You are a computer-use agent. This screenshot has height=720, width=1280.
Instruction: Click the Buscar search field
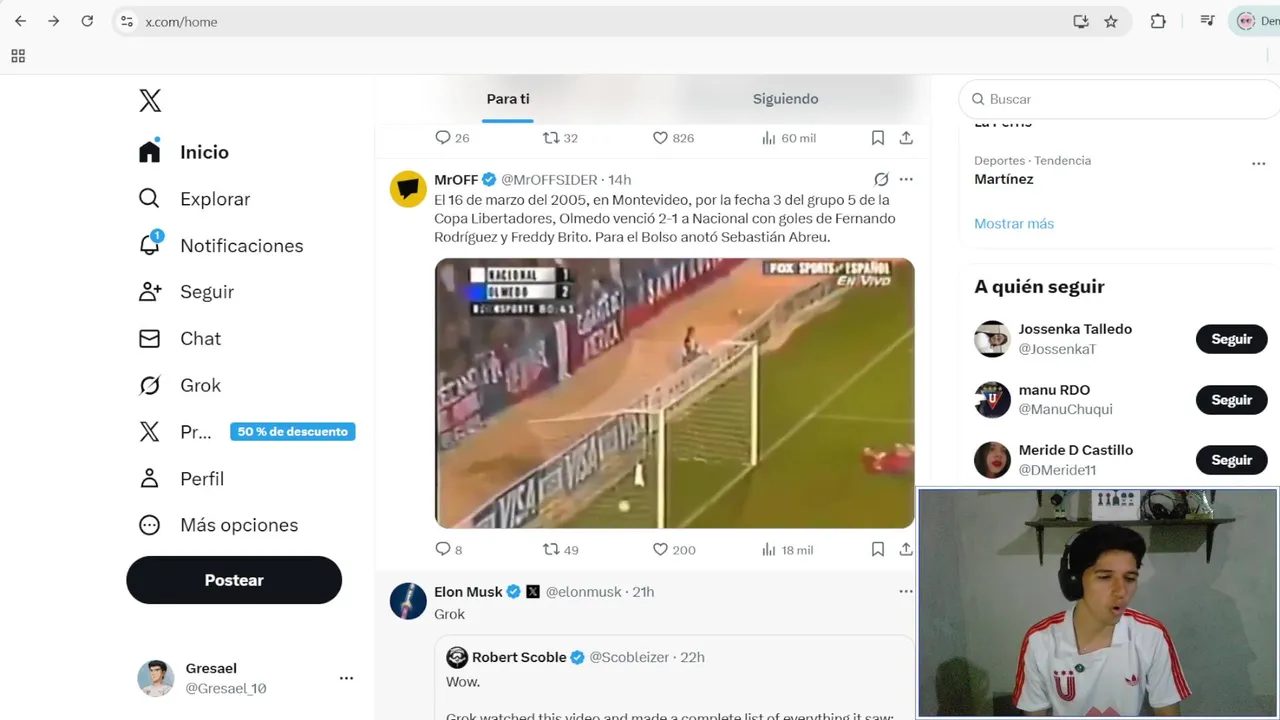click(x=1120, y=99)
